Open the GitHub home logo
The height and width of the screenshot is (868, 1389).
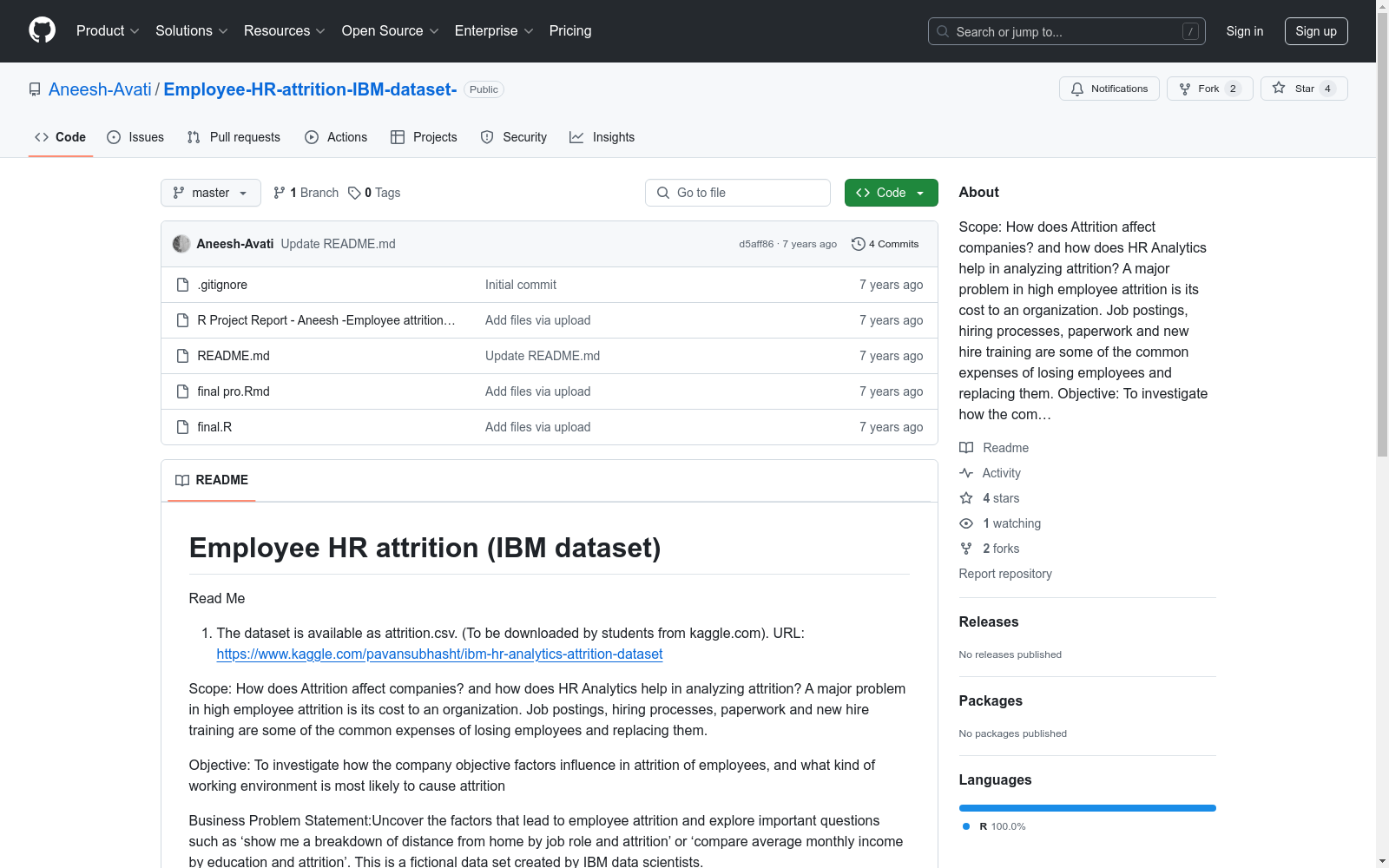pyautogui.click(x=42, y=30)
